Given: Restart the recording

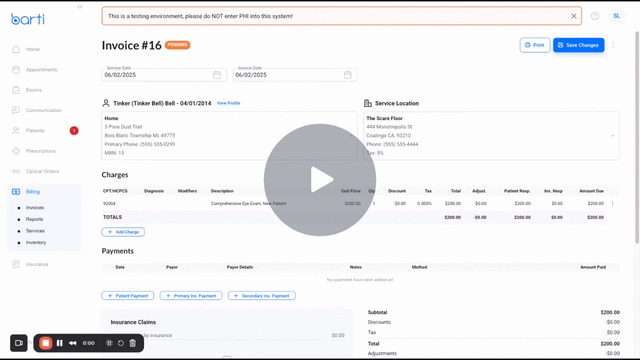Looking at the screenshot, I should 121,343.
